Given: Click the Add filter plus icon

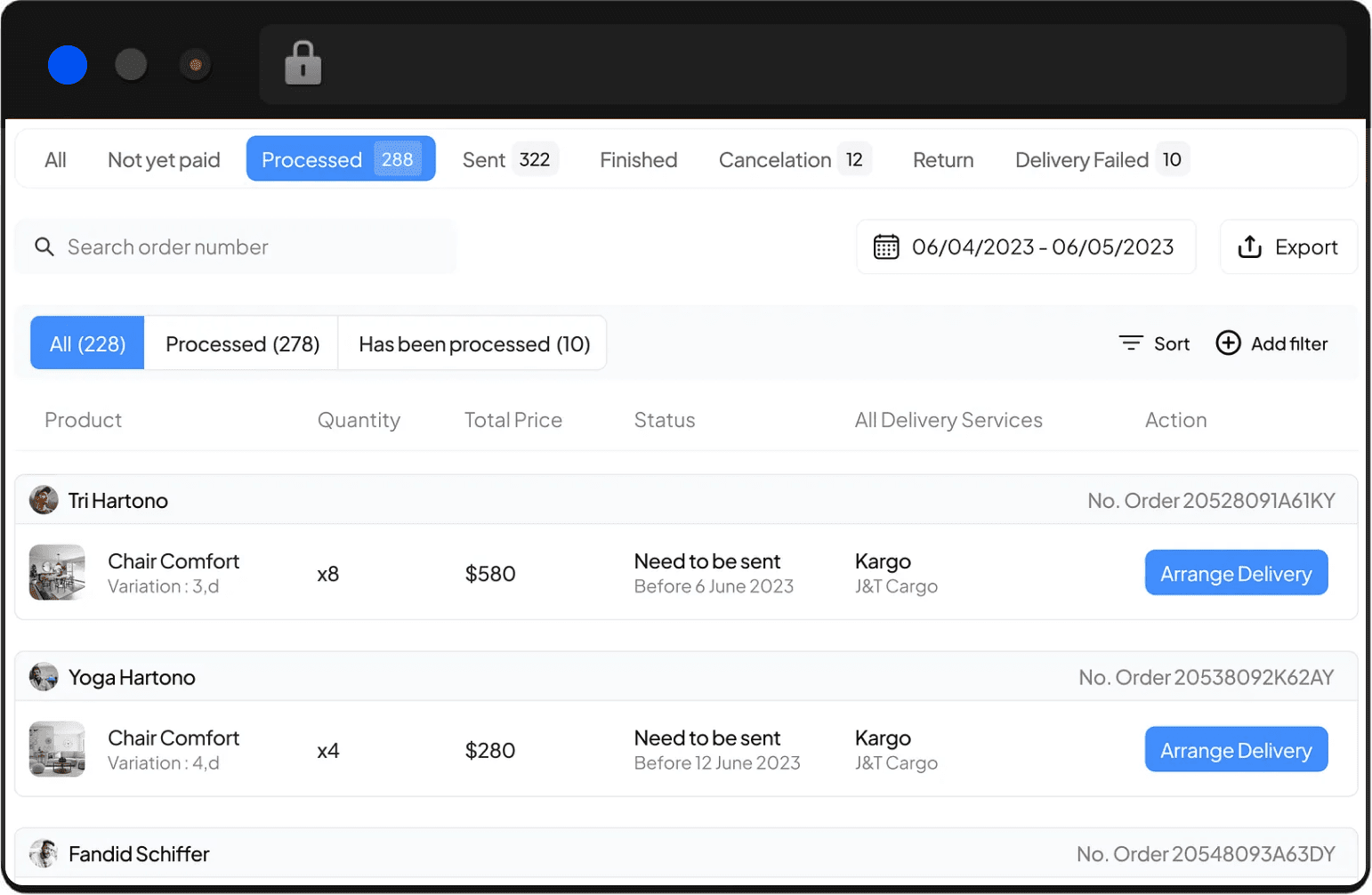Looking at the screenshot, I should [x=1228, y=343].
